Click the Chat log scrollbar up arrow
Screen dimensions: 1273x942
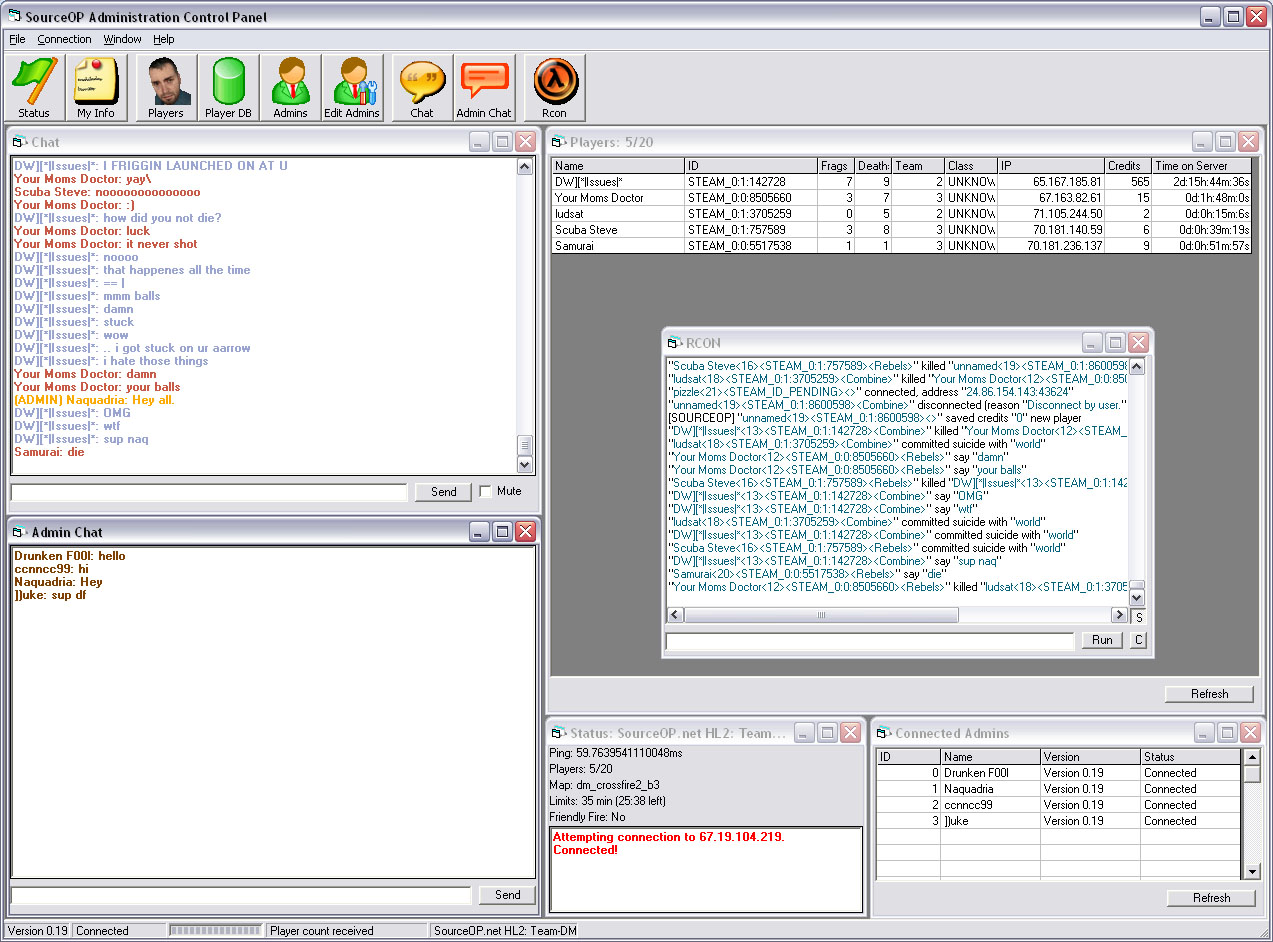(525, 167)
